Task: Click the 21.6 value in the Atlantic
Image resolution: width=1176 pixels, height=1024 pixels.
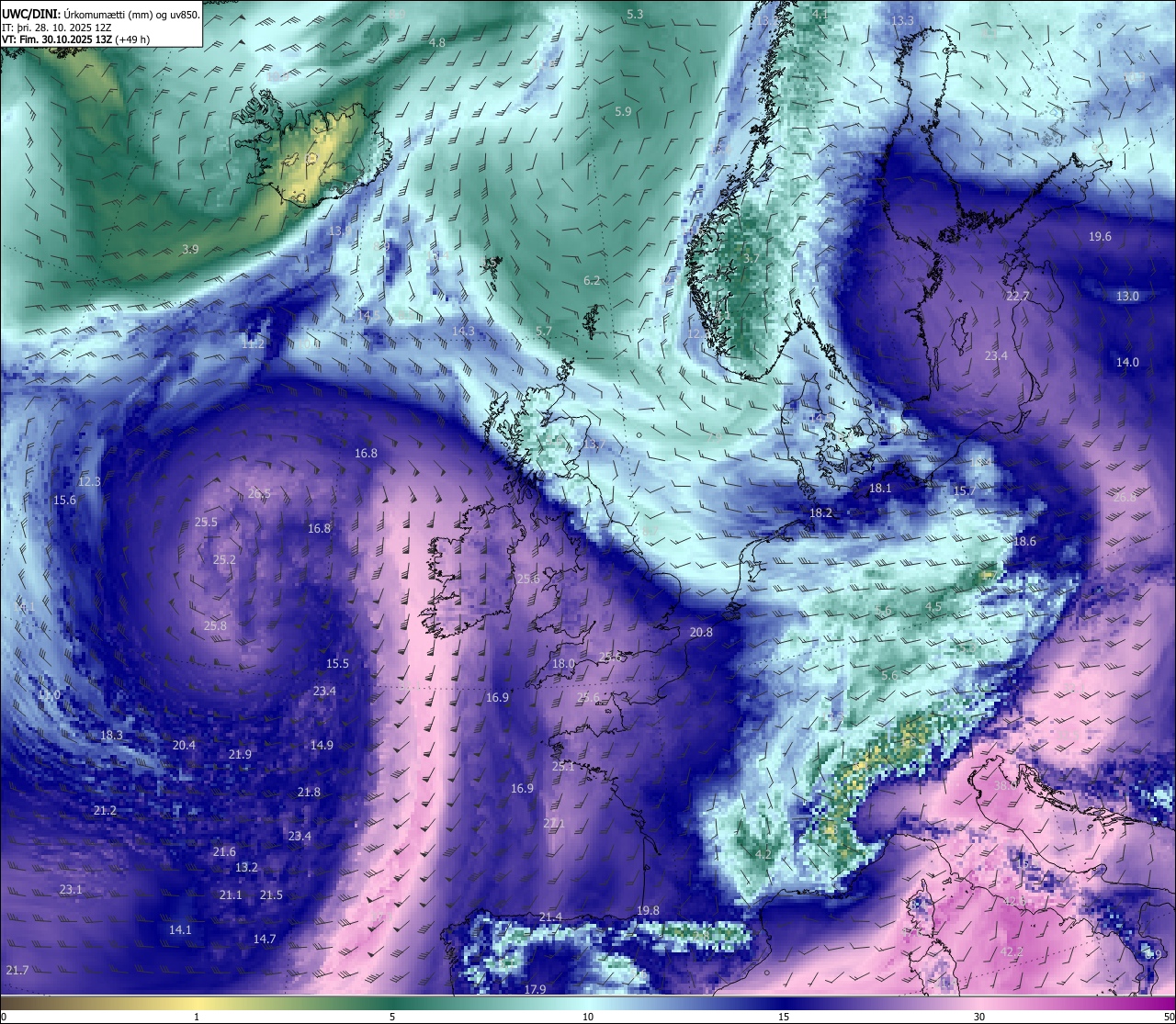Action: click(x=224, y=853)
